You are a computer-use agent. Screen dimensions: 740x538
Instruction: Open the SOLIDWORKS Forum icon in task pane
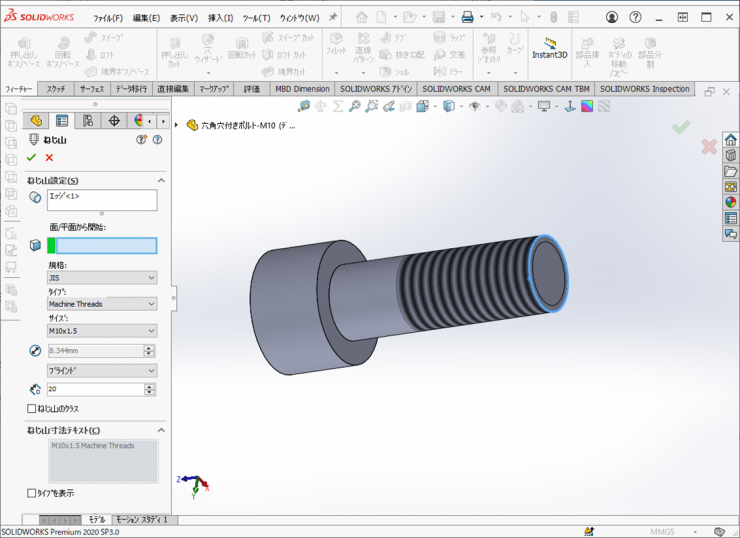[x=731, y=234]
